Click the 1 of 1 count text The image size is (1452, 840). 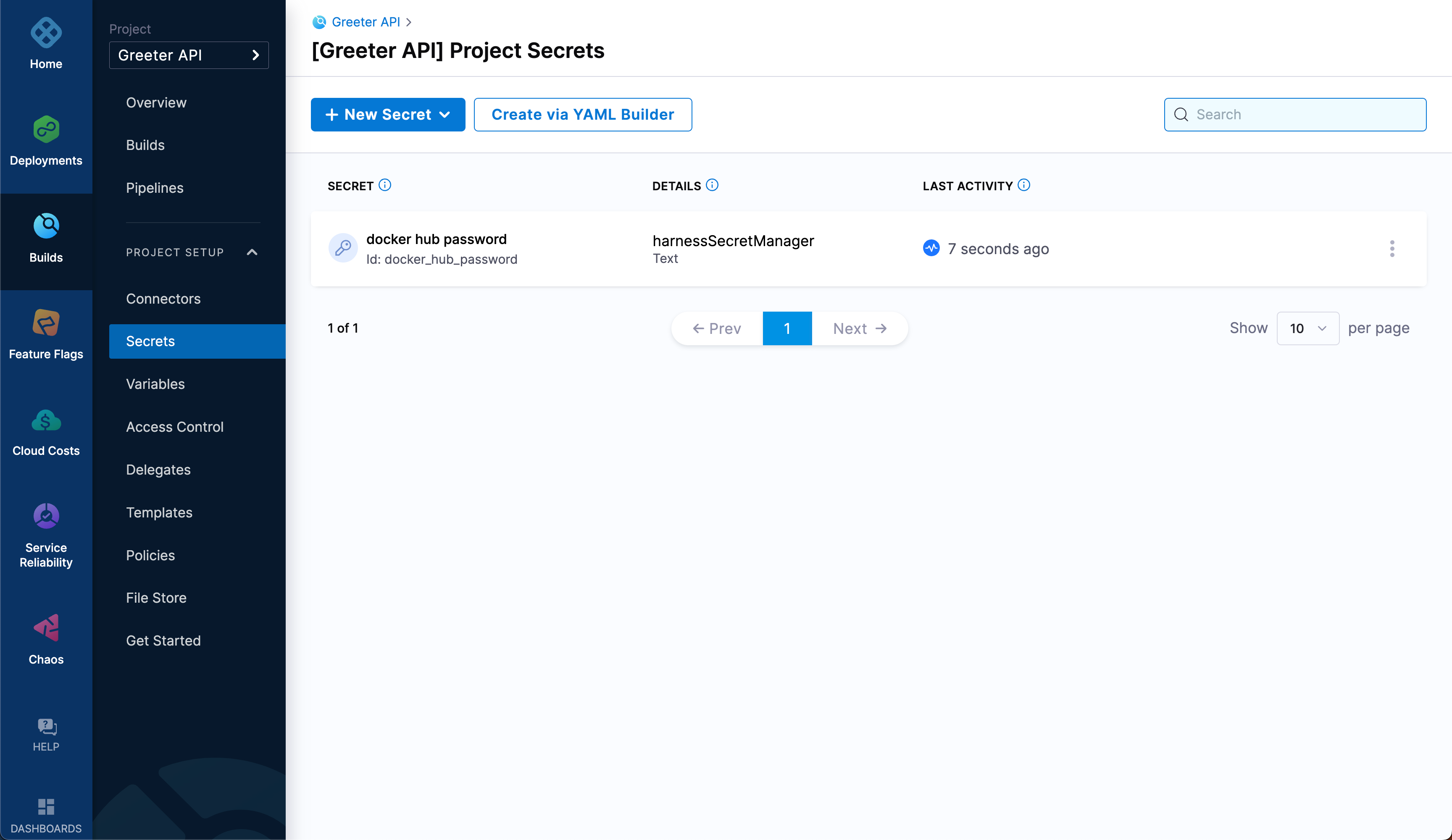[x=343, y=328]
